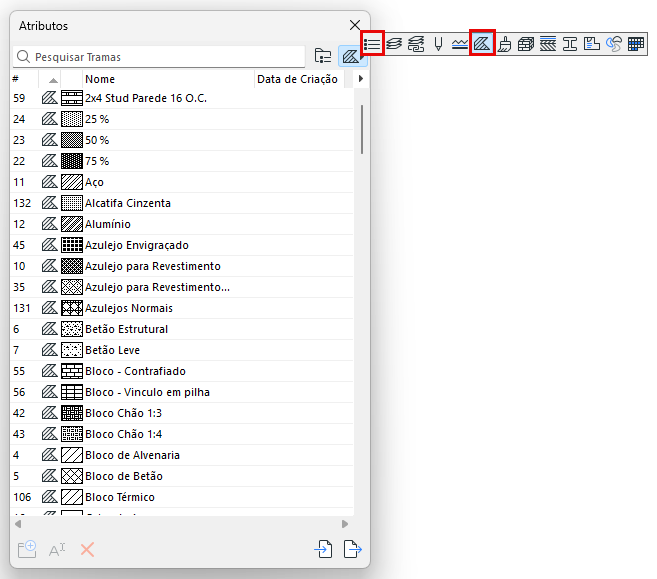
Task: Select 'Bloco Chão 1:4' fill
Action: click(x=182, y=434)
